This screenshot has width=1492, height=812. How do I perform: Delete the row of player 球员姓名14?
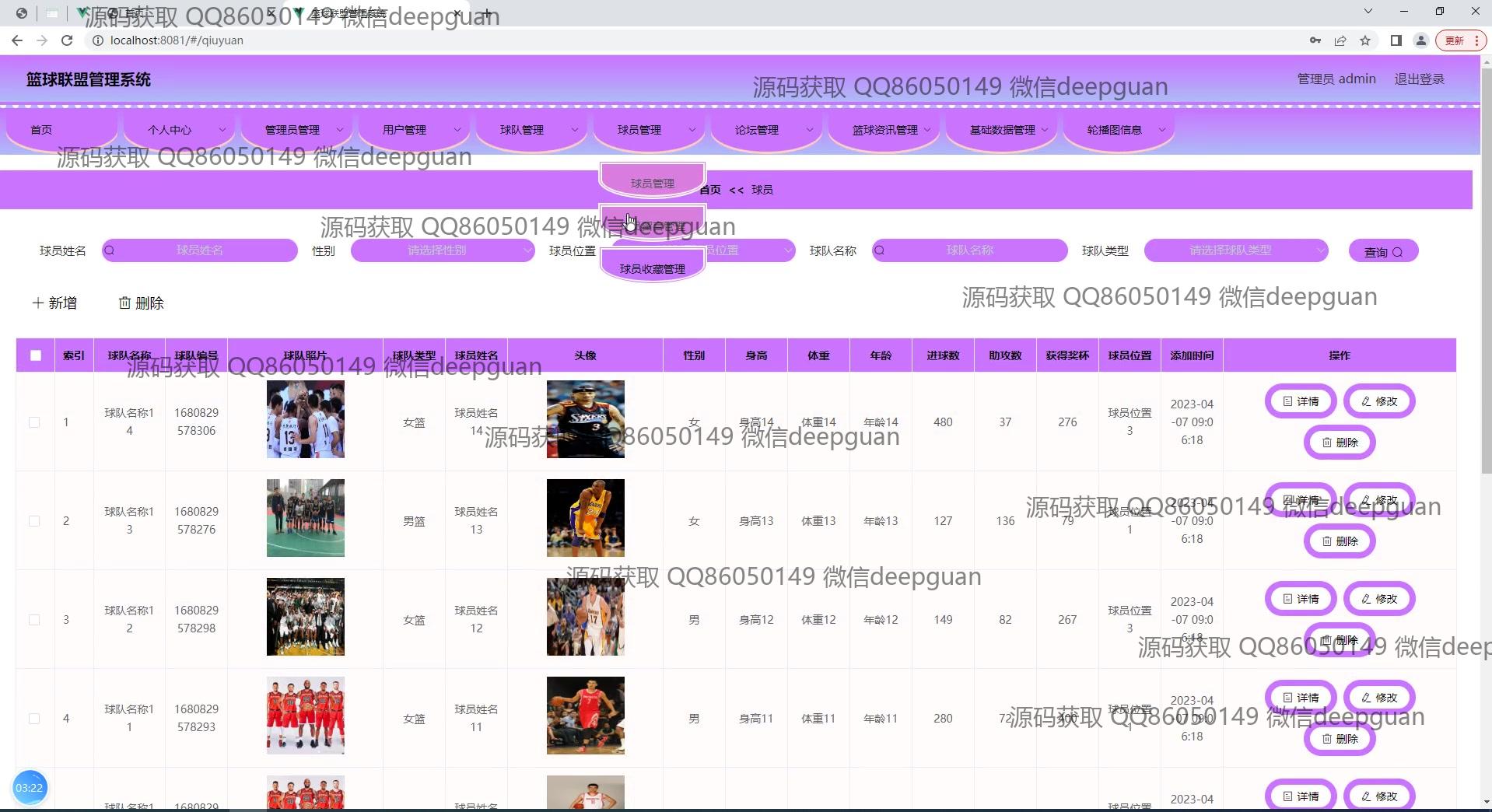1340,443
